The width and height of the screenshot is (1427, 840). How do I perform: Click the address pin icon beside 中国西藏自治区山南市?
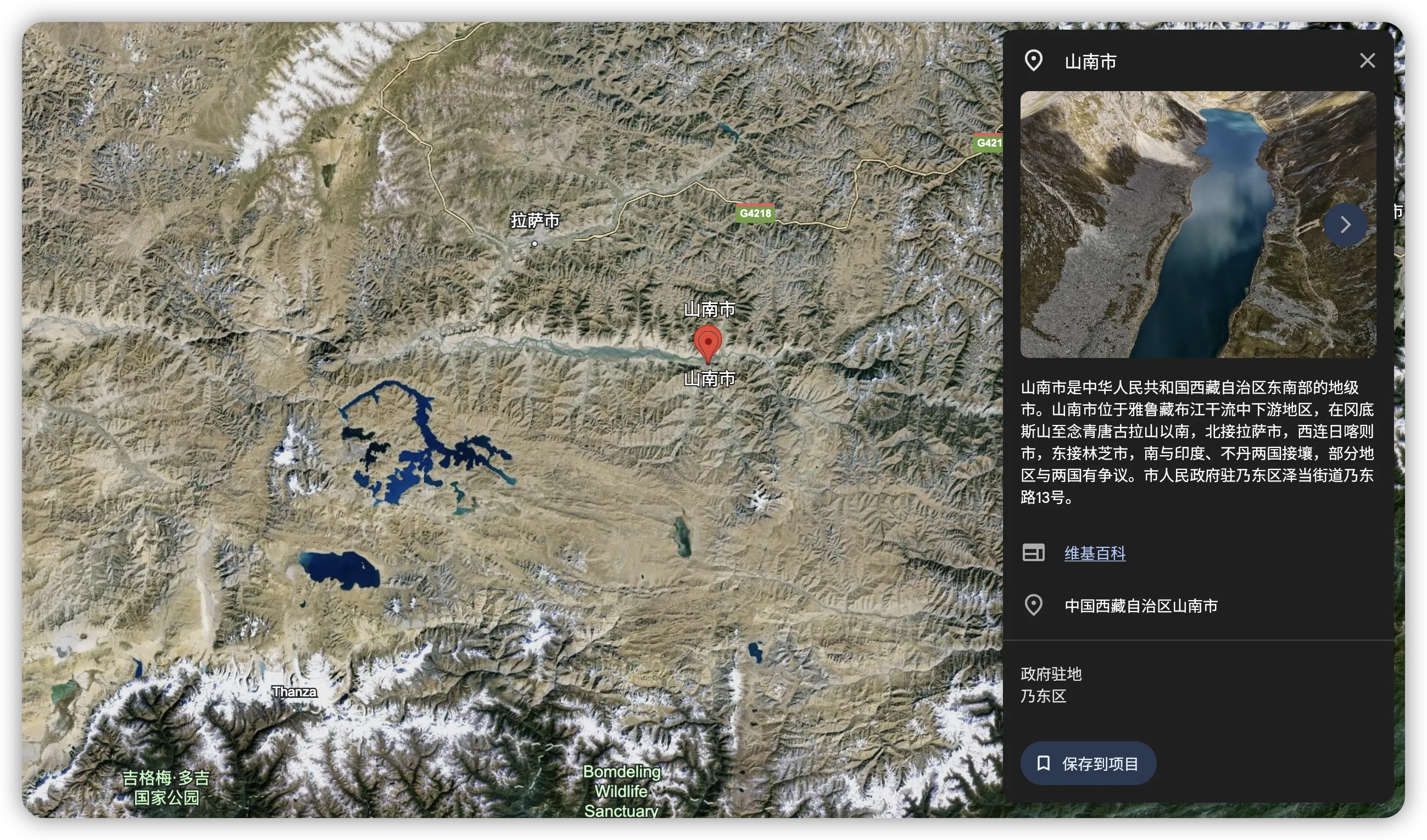coord(1033,605)
